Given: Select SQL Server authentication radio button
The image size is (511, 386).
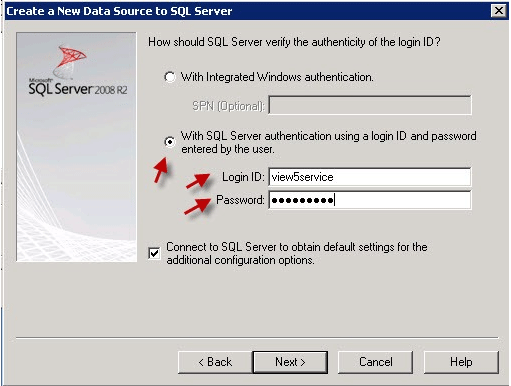Looking at the screenshot, I should click(x=170, y=142).
